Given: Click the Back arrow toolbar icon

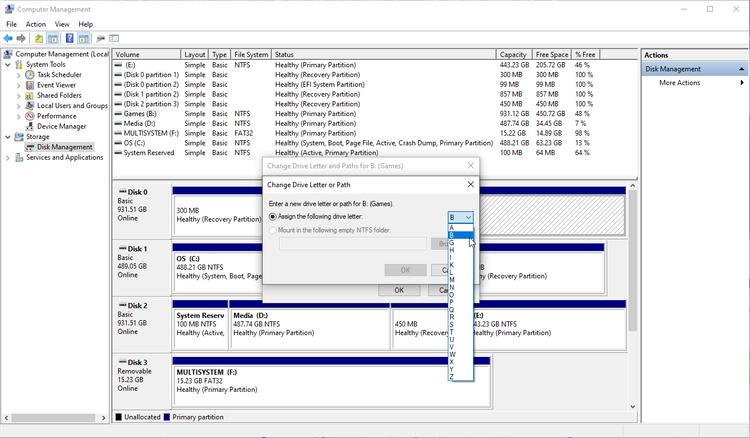Looking at the screenshot, I should pos(8,38).
